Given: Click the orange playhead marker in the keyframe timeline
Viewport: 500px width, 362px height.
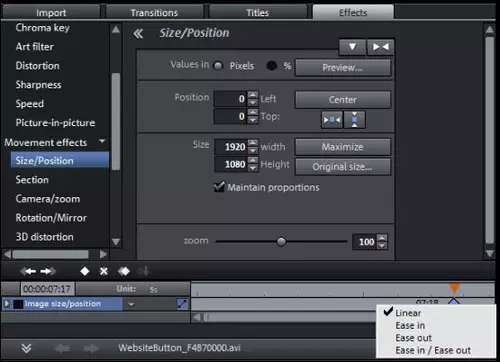Looking at the screenshot, I should coord(454,288).
